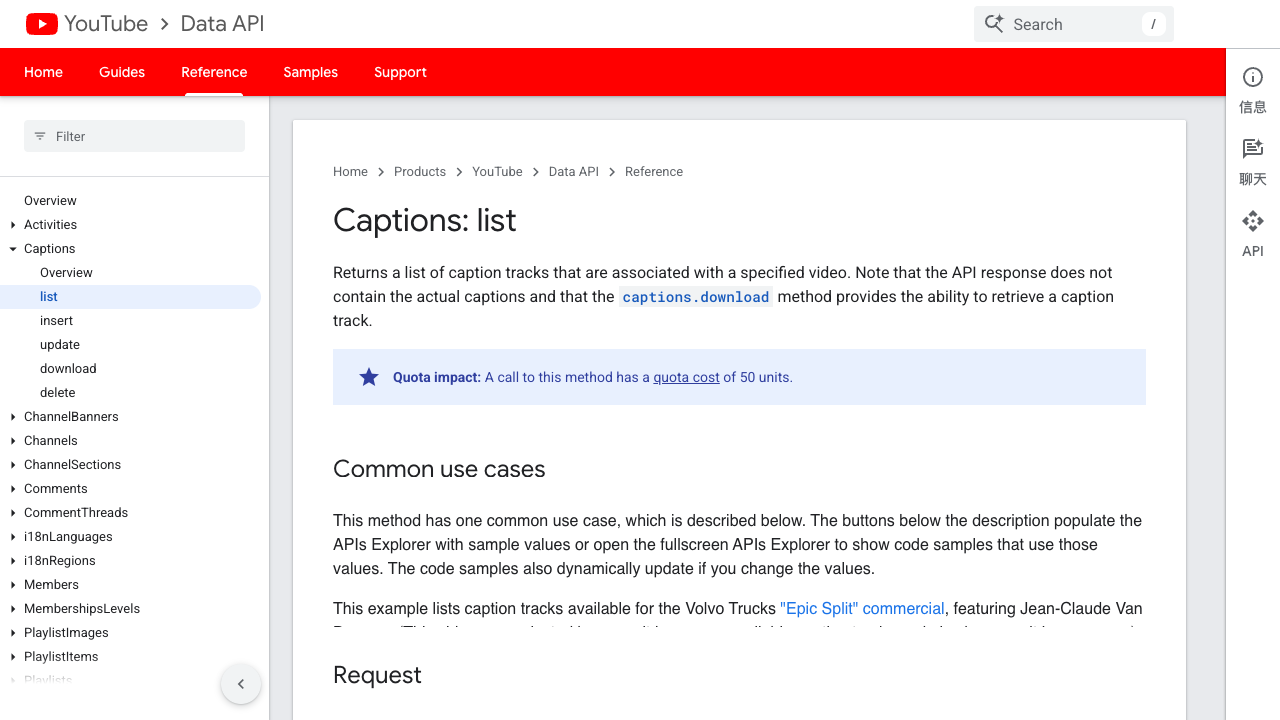Screen dimensions: 1280x720
Task: Open the "Epic Split" commercial link
Action: pos(862,608)
